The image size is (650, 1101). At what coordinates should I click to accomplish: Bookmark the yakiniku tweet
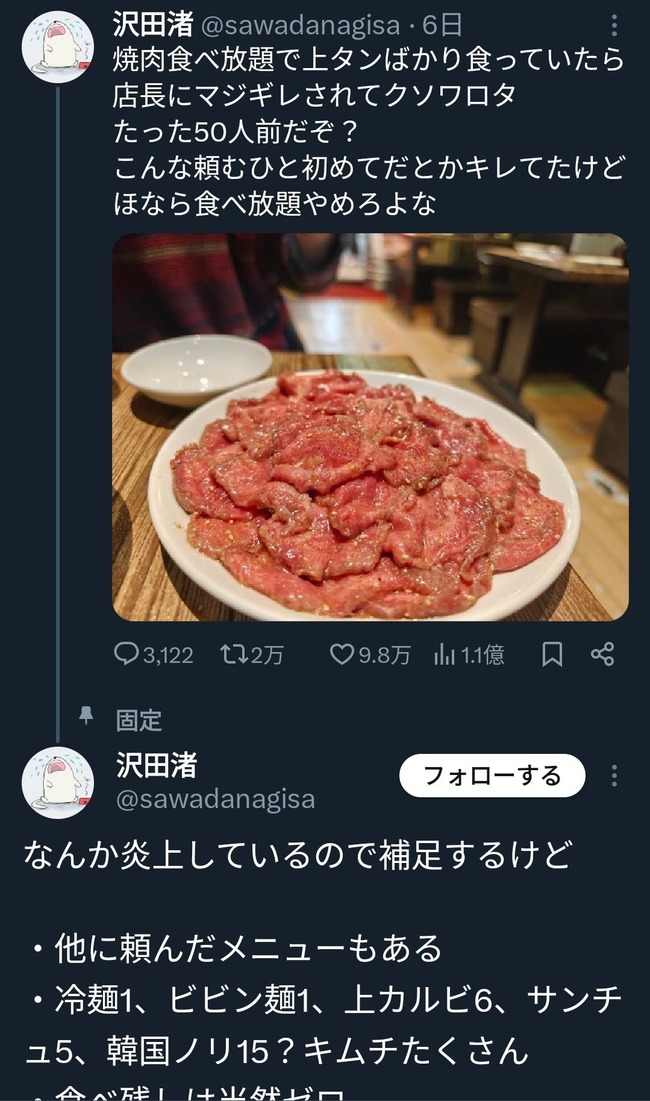(552, 654)
